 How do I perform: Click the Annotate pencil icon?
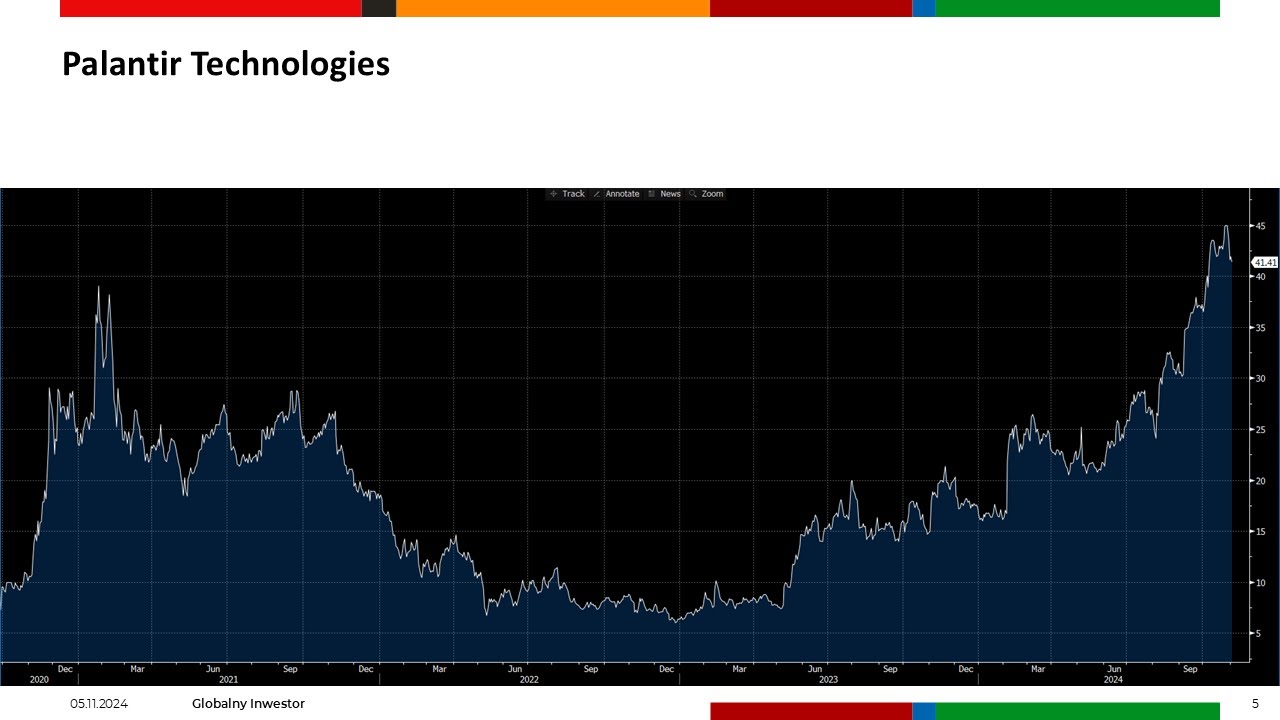tap(598, 194)
